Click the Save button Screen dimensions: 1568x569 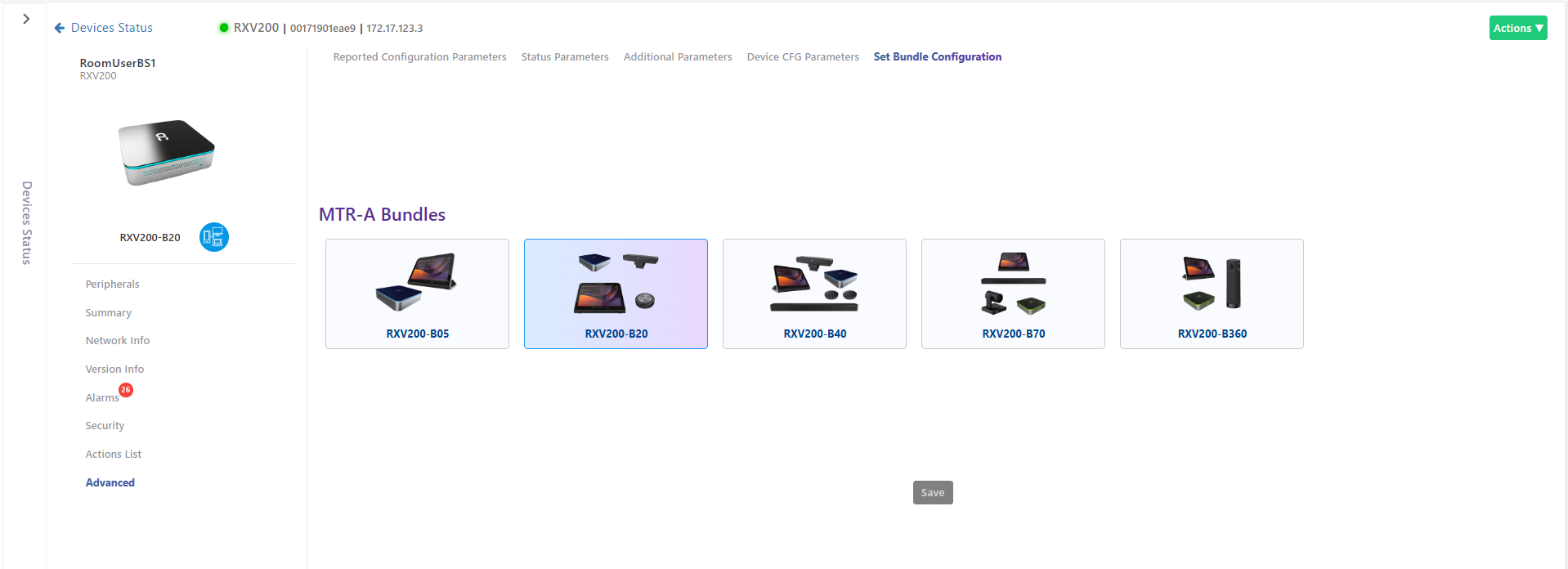(933, 492)
